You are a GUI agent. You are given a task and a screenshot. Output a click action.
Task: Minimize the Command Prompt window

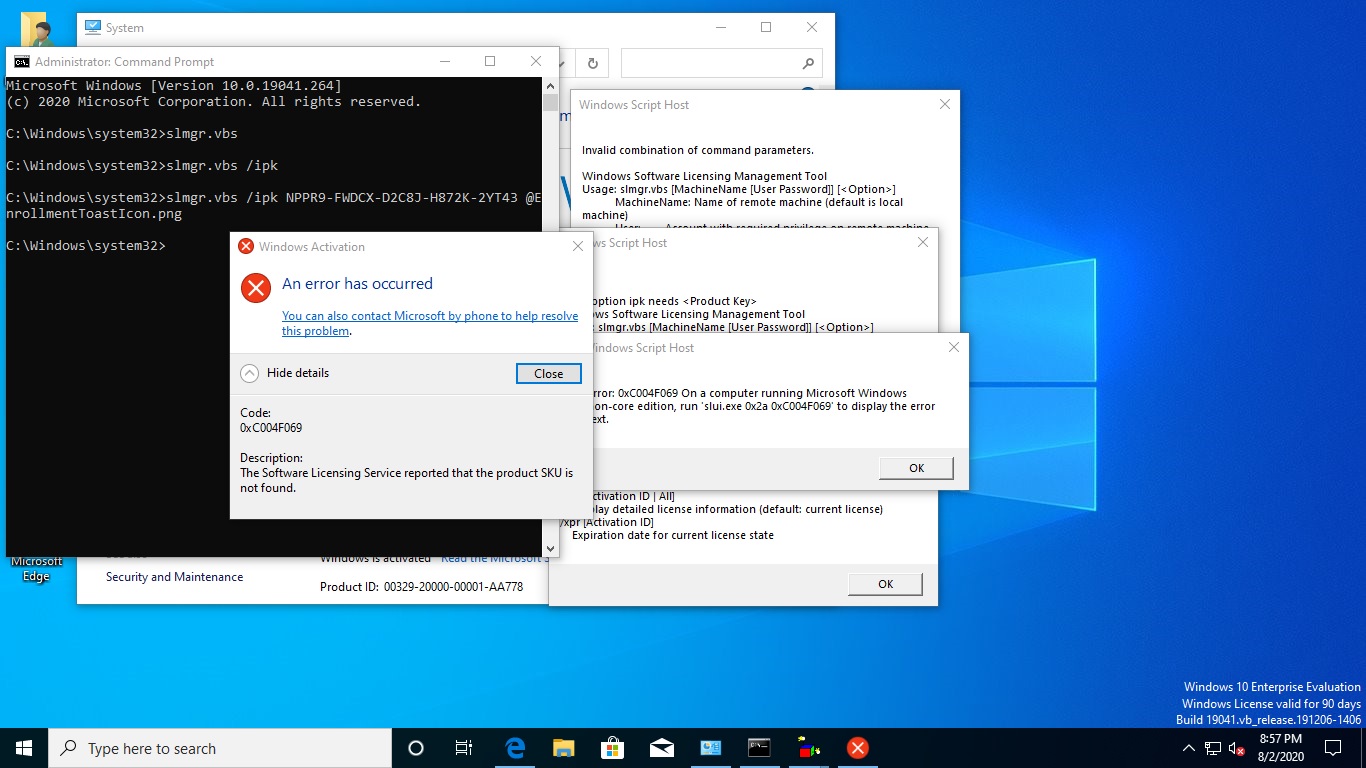443,61
